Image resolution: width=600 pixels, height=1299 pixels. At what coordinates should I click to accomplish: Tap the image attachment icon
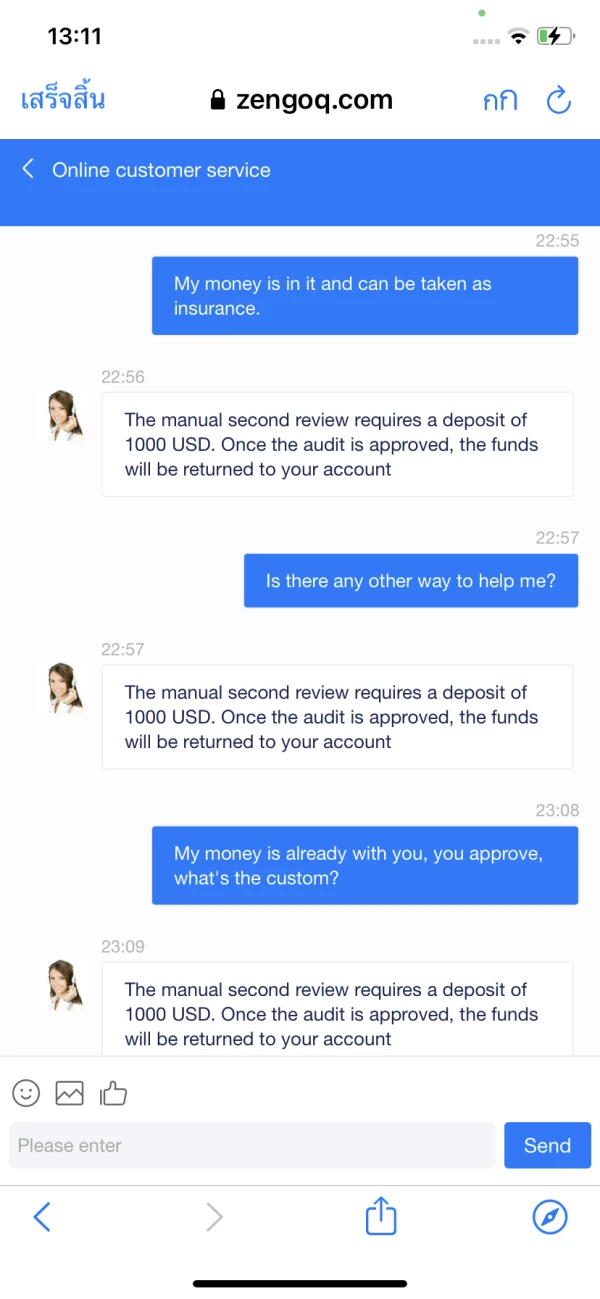(x=70, y=1093)
